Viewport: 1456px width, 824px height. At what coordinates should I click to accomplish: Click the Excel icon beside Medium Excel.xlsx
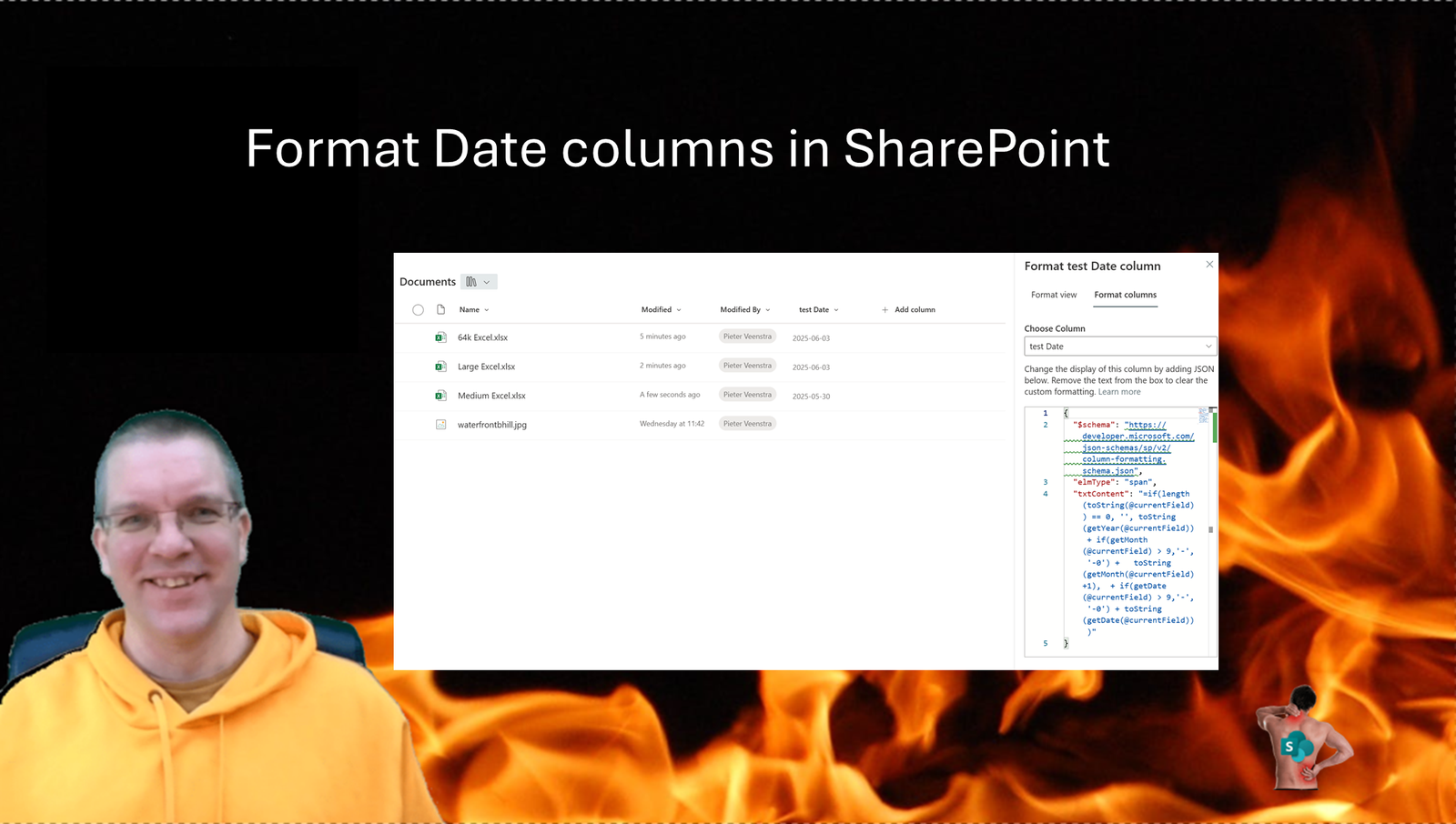coord(440,396)
